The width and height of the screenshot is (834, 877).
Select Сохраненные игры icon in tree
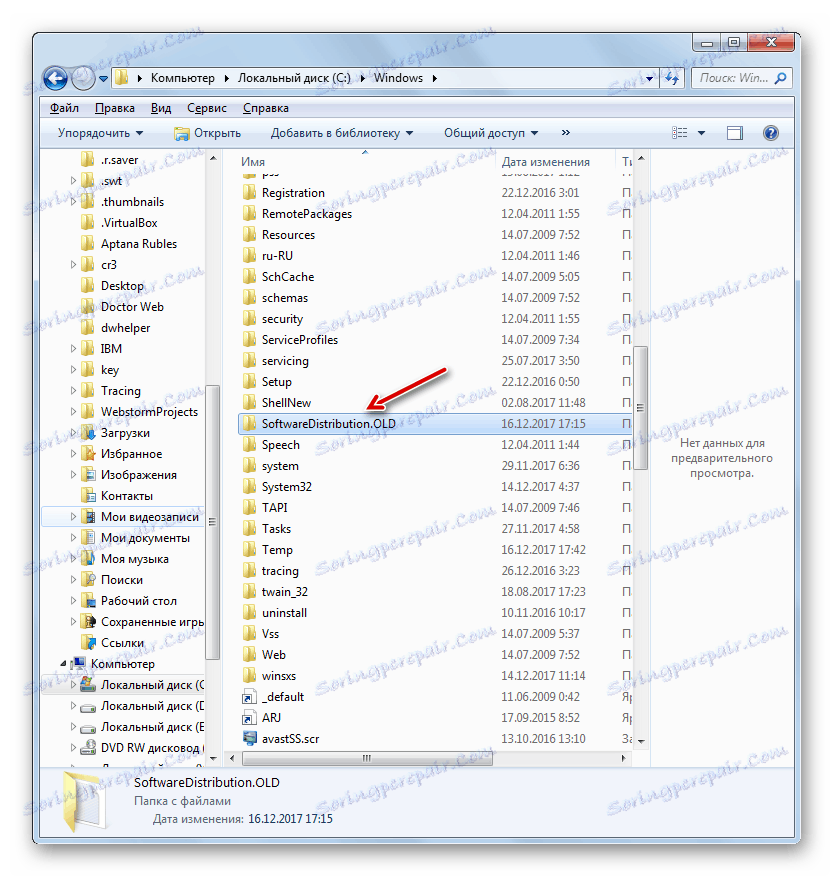point(87,622)
